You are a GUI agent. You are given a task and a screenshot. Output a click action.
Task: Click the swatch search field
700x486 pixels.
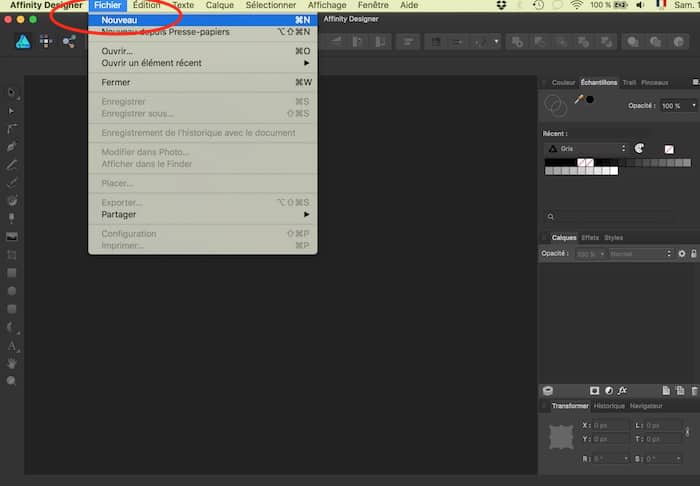click(610, 217)
